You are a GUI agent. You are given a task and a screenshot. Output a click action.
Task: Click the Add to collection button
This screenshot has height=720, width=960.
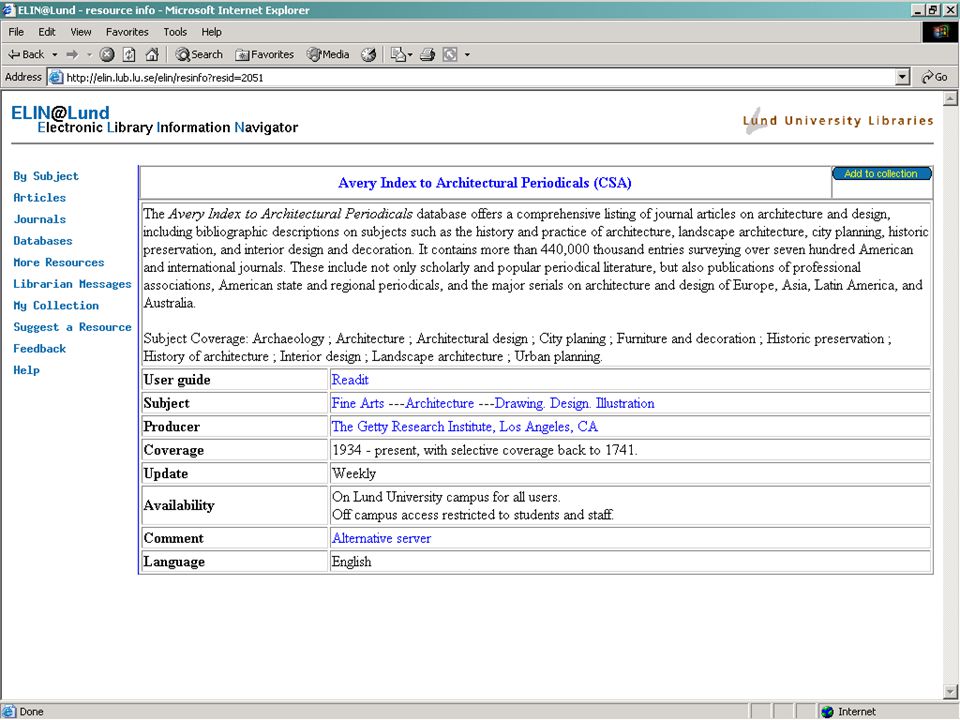[x=882, y=174]
